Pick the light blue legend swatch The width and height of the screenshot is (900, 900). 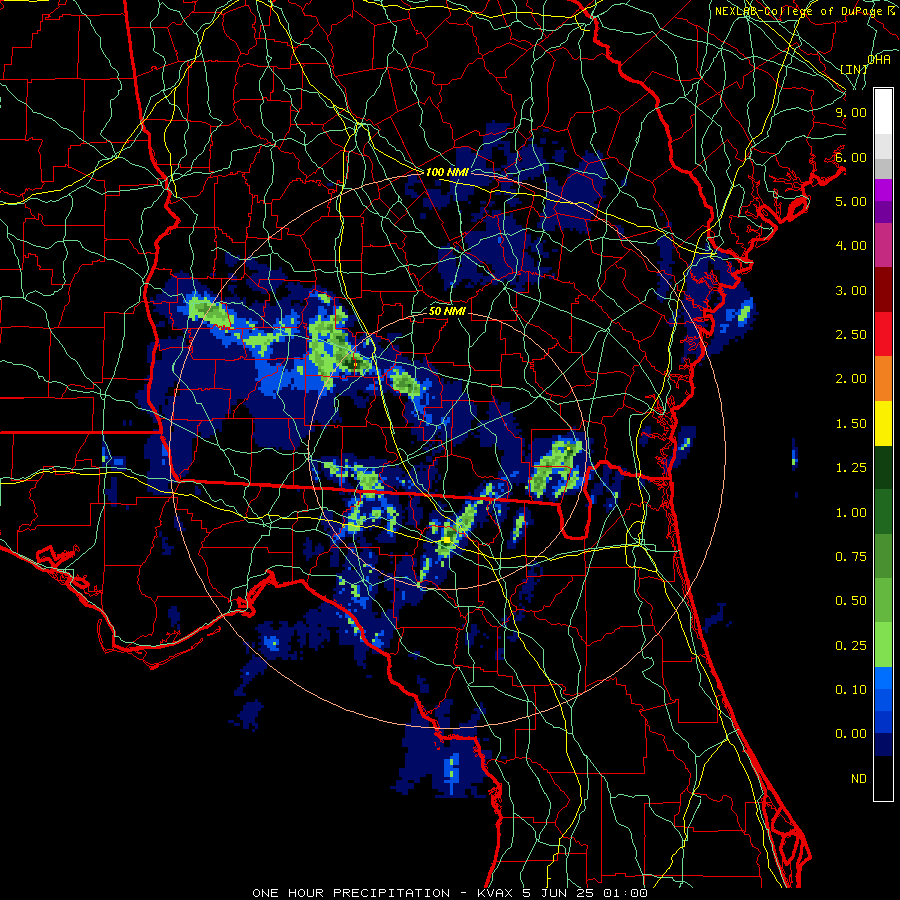pos(883,678)
